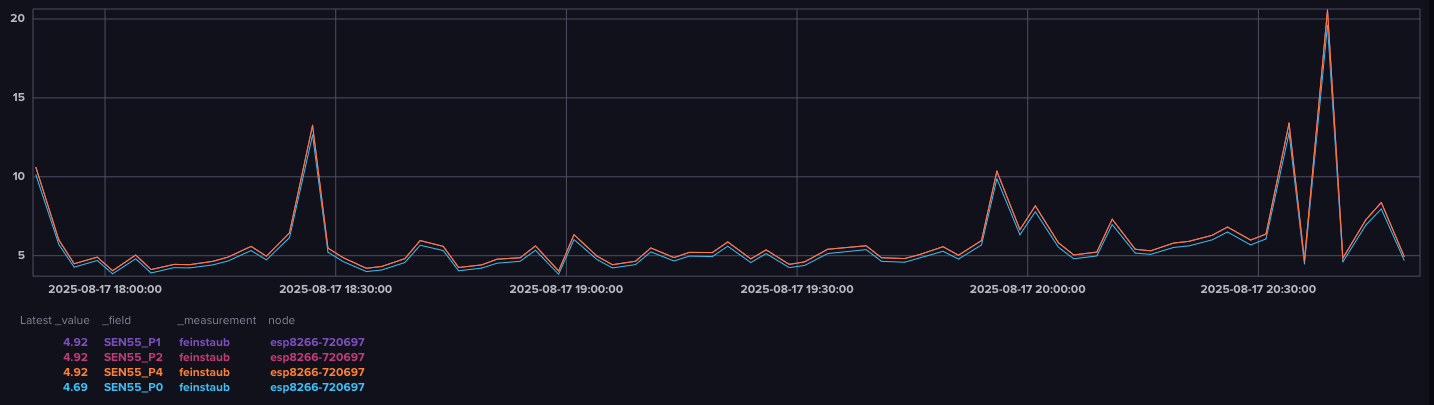
Task: Toggle the SEN55_P1 series legend entry
Action: click(132, 342)
